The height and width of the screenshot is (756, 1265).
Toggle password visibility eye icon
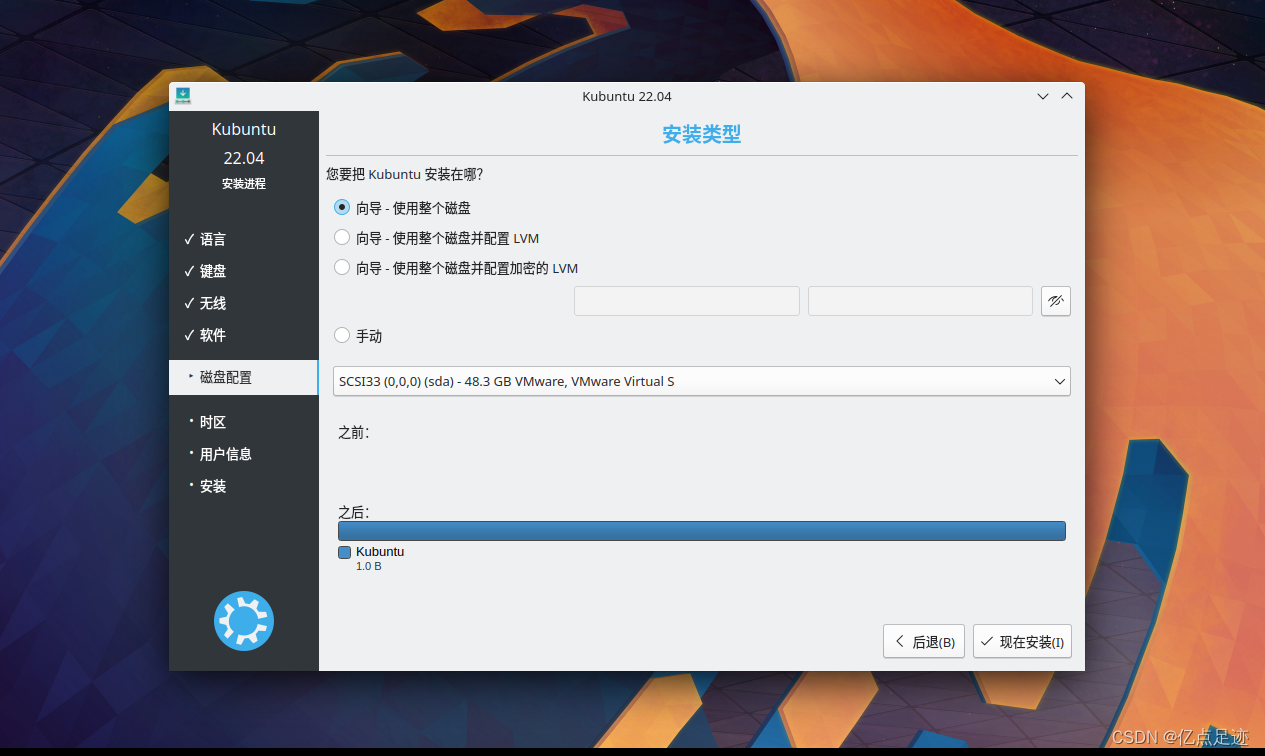(1055, 301)
